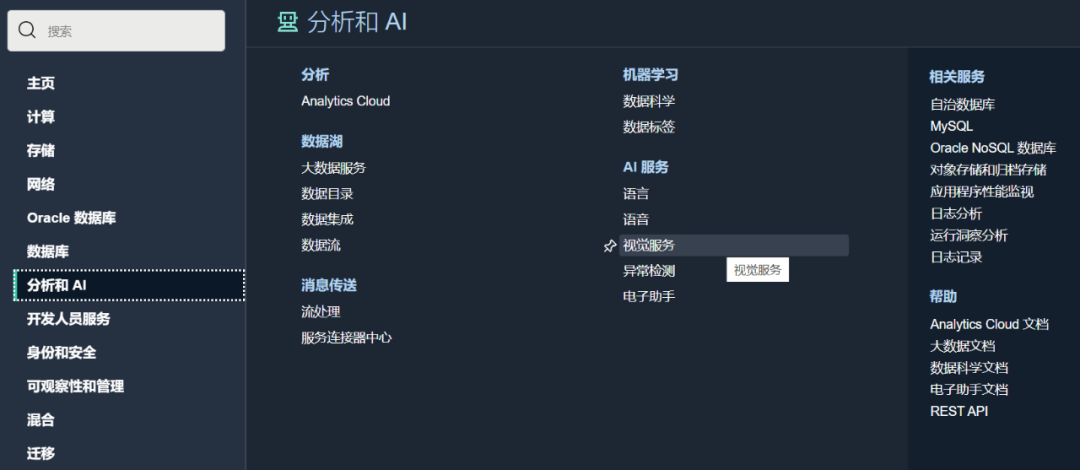Click the 分析和 AI header icon
Viewport: 1080px width, 470px height.
pyautogui.click(x=288, y=21)
